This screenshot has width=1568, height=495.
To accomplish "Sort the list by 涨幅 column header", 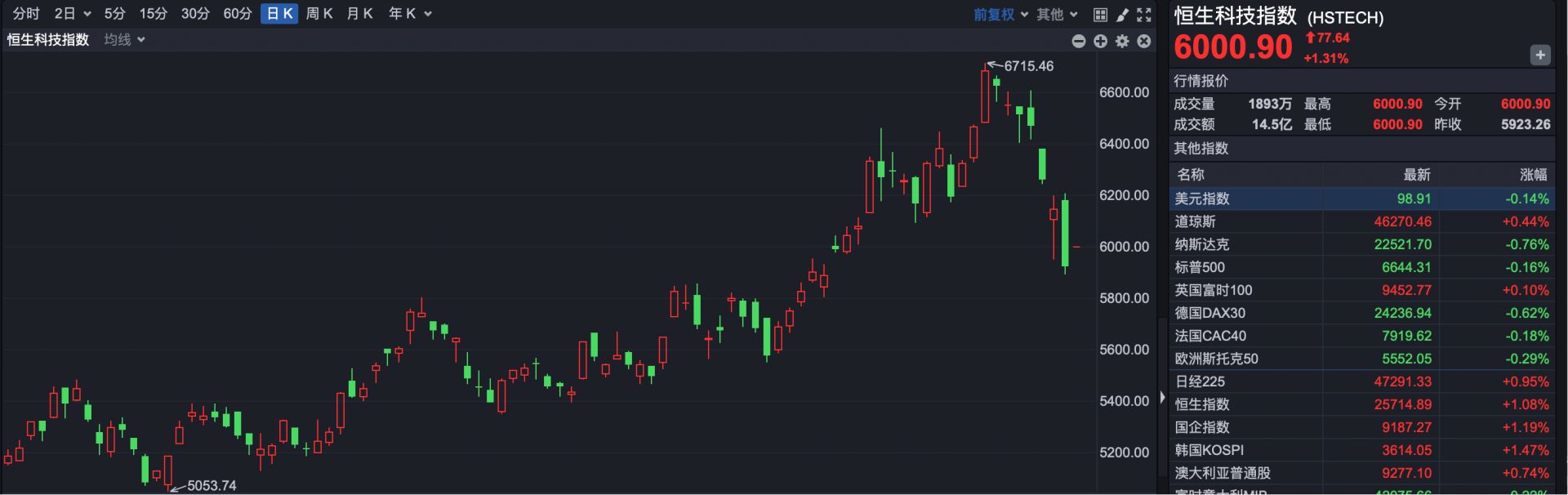I will [1533, 175].
